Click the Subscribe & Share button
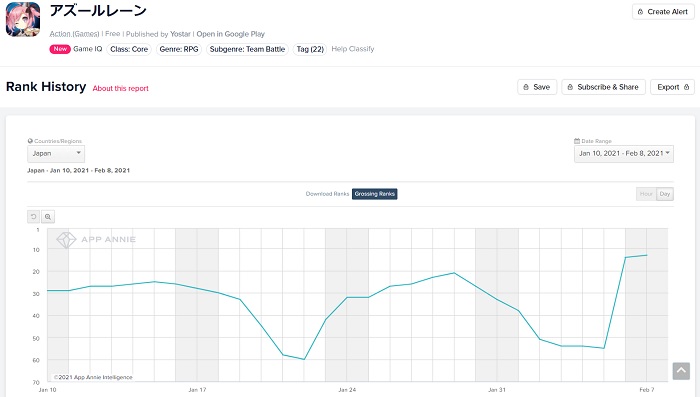Screen dimensions: 700x397 click(x=603, y=87)
